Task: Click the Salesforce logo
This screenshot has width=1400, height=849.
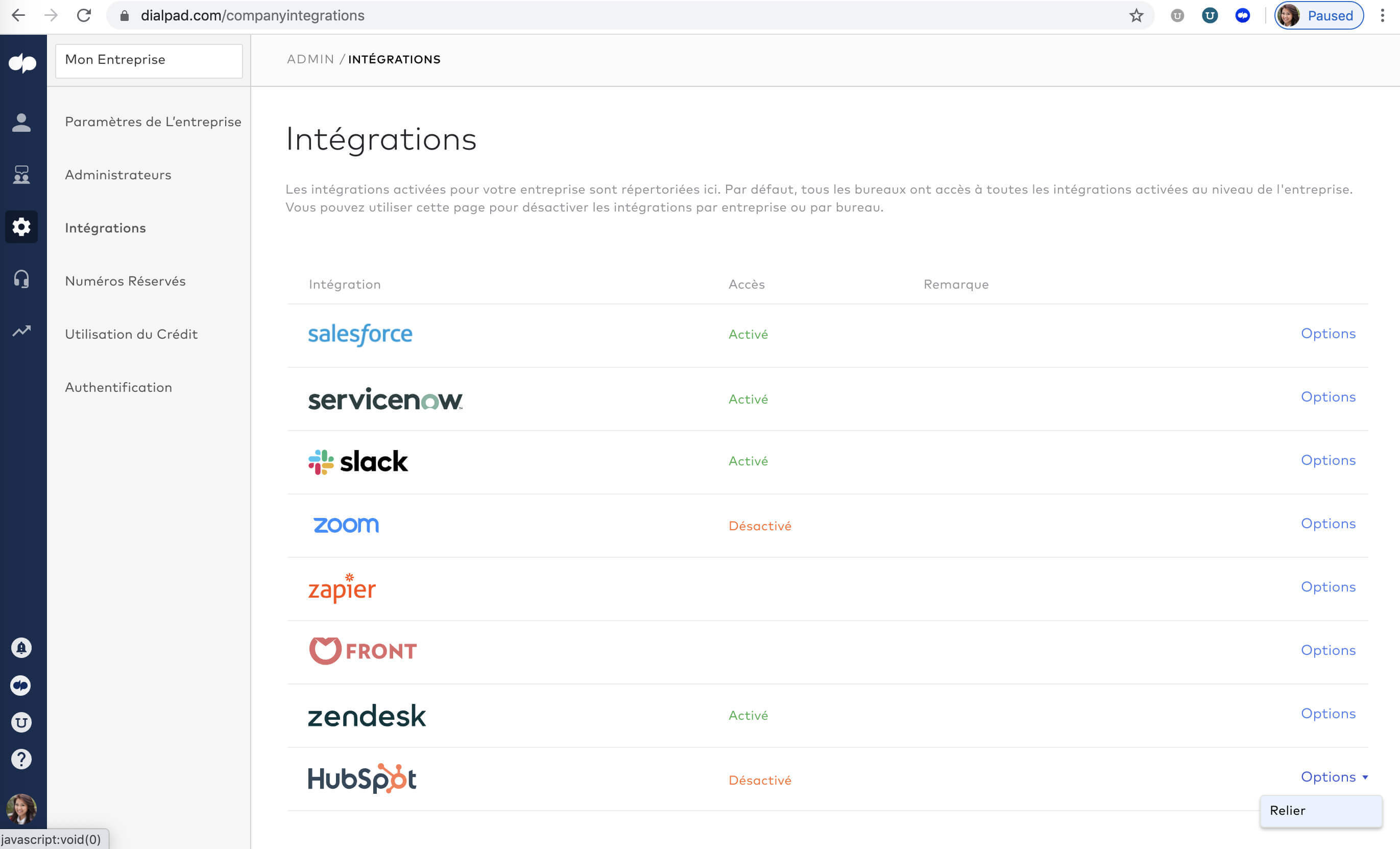Action: [x=360, y=335]
